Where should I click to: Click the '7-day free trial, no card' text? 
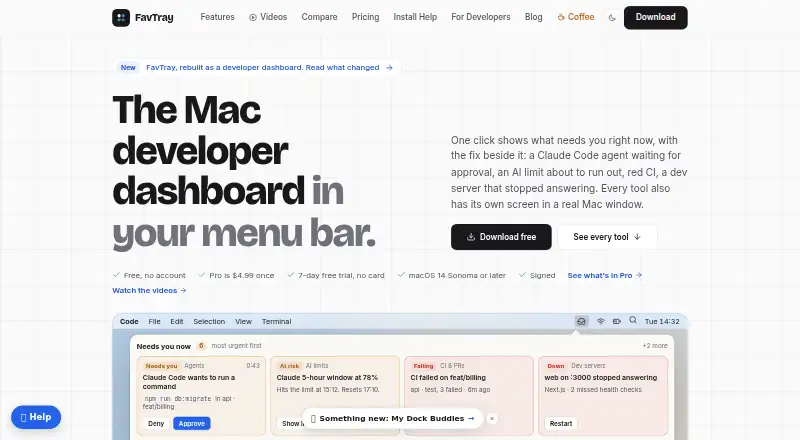click(x=341, y=275)
